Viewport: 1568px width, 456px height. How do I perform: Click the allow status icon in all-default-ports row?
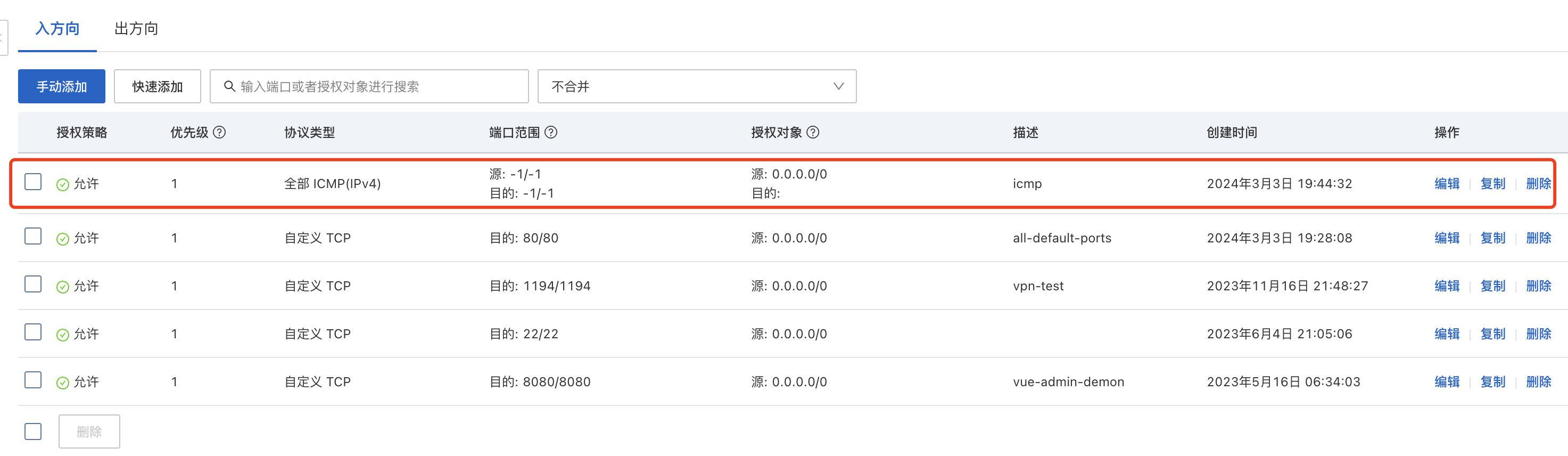63,239
